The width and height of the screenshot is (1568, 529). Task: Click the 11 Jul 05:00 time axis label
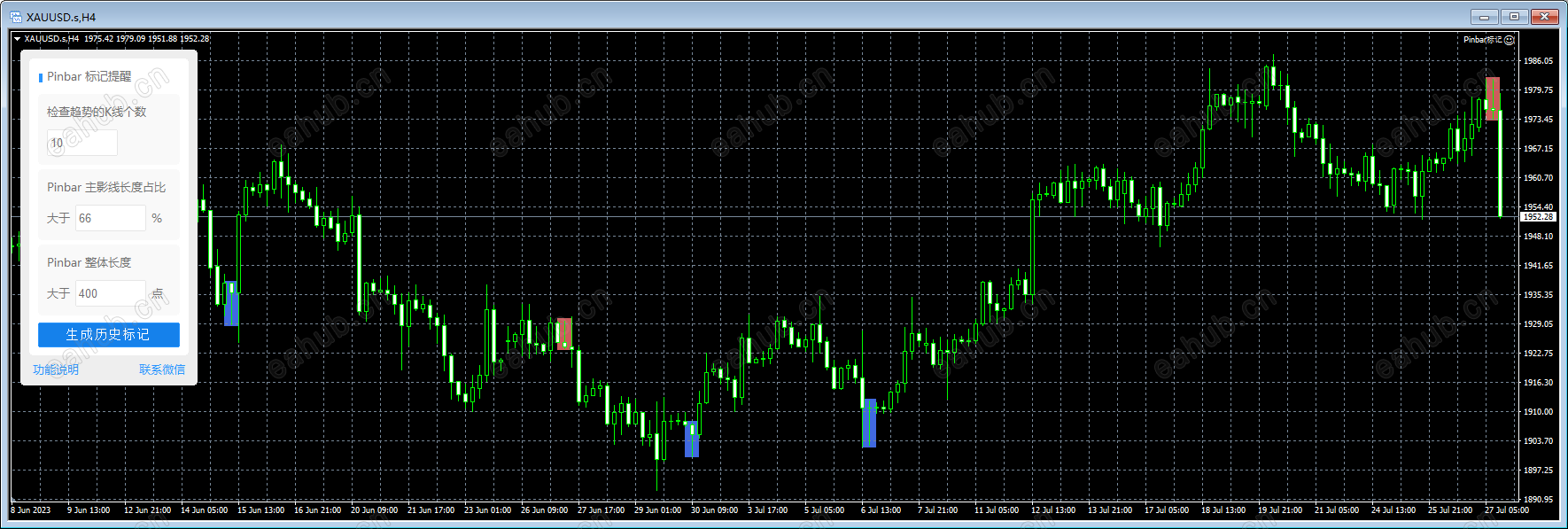997,510
